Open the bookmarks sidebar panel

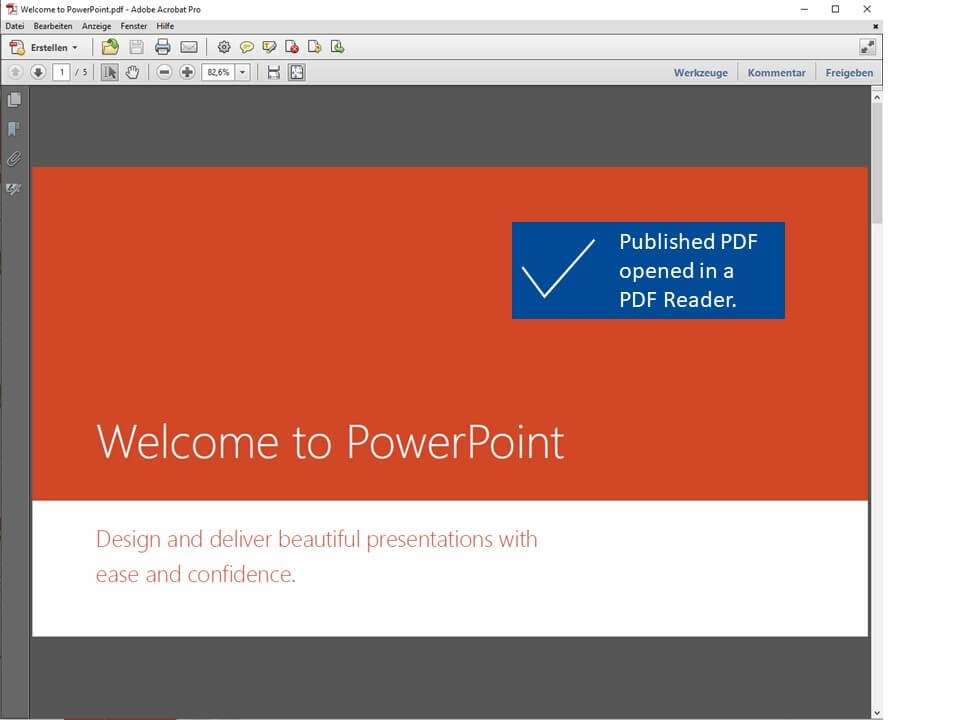14,129
